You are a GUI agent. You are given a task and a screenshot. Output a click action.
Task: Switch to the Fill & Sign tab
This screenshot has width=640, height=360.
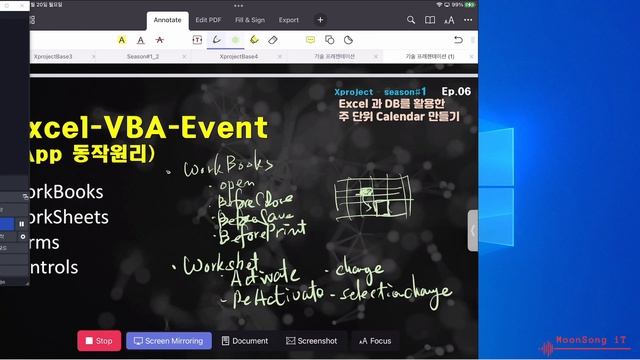(x=250, y=20)
